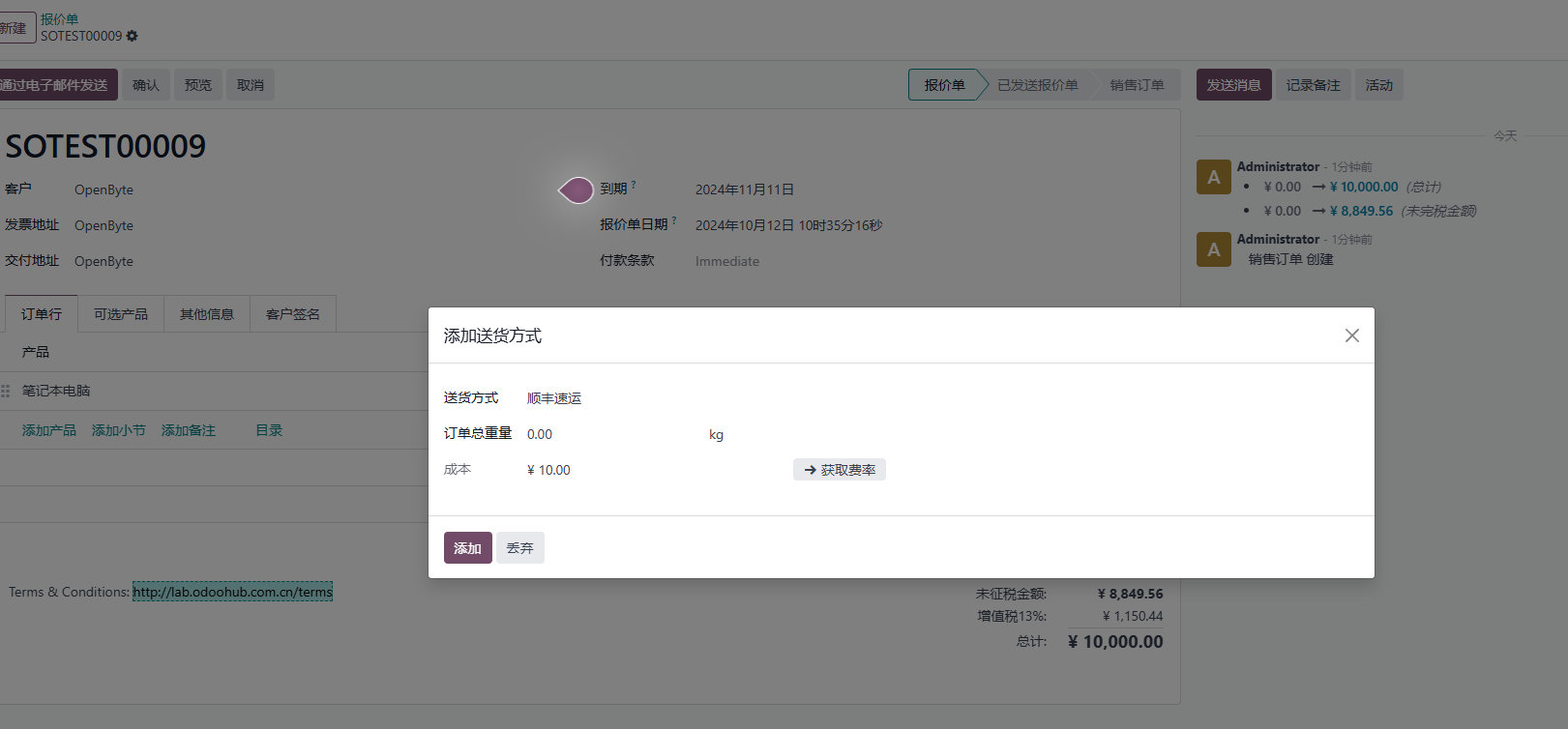Close the 添加送货方式 dialog with X
Image resolution: width=1568 pixels, height=729 pixels.
tap(1351, 335)
